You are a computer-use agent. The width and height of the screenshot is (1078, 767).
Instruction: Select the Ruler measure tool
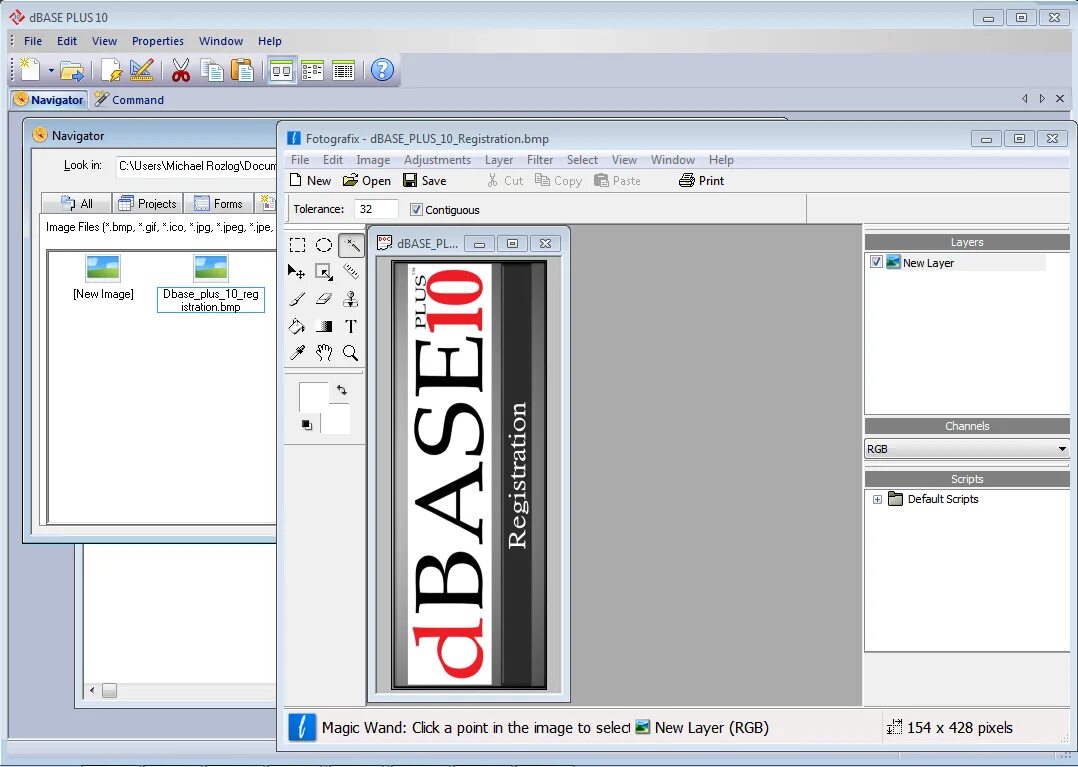pyautogui.click(x=351, y=272)
